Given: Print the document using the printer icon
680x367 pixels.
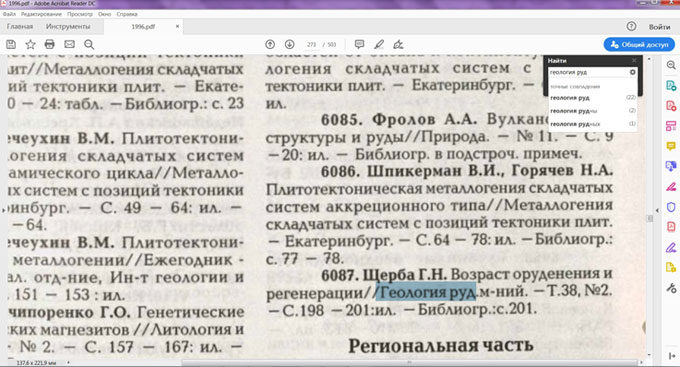Looking at the screenshot, I should pos(50,44).
